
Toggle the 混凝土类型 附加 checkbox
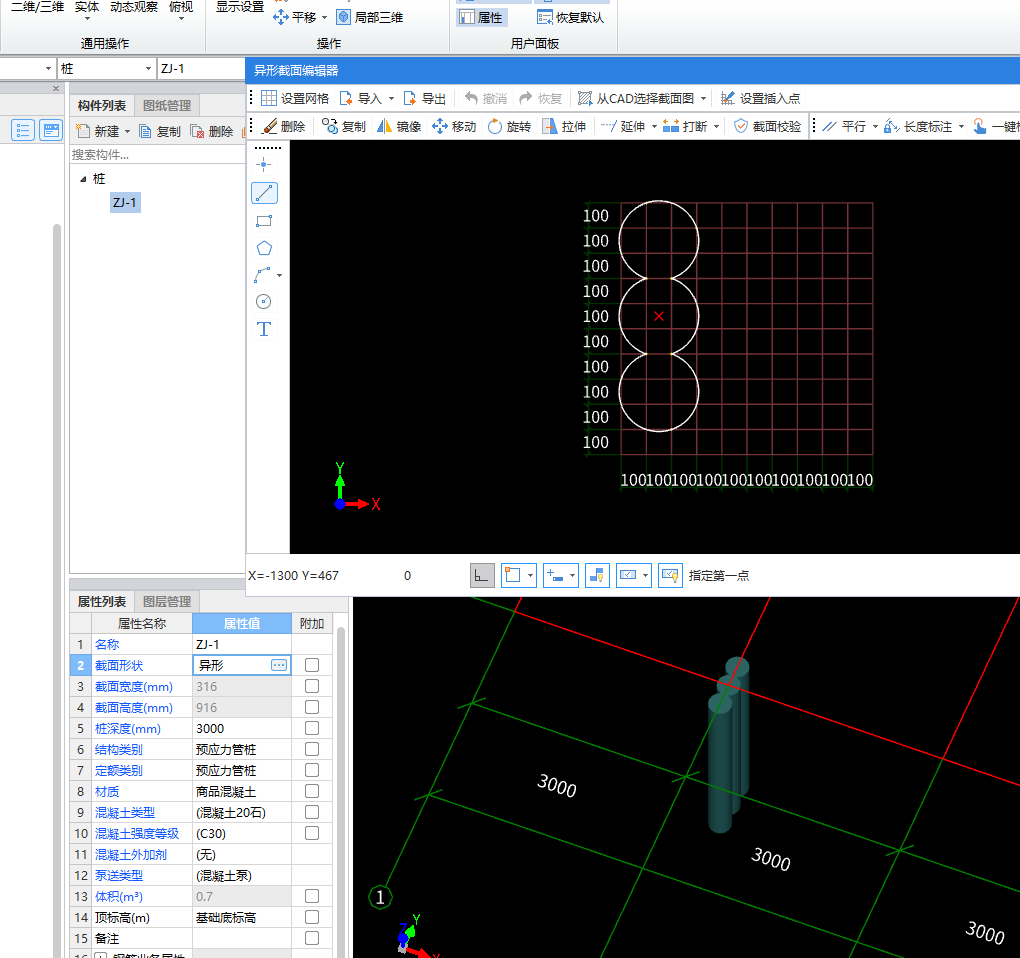pyautogui.click(x=312, y=812)
